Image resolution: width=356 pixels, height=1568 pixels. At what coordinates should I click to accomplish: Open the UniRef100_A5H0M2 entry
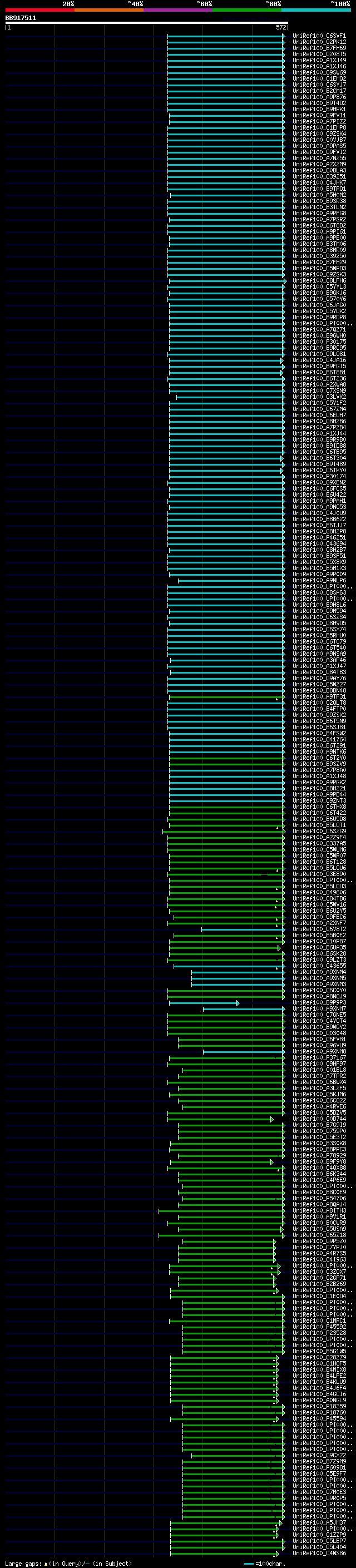(x=319, y=195)
